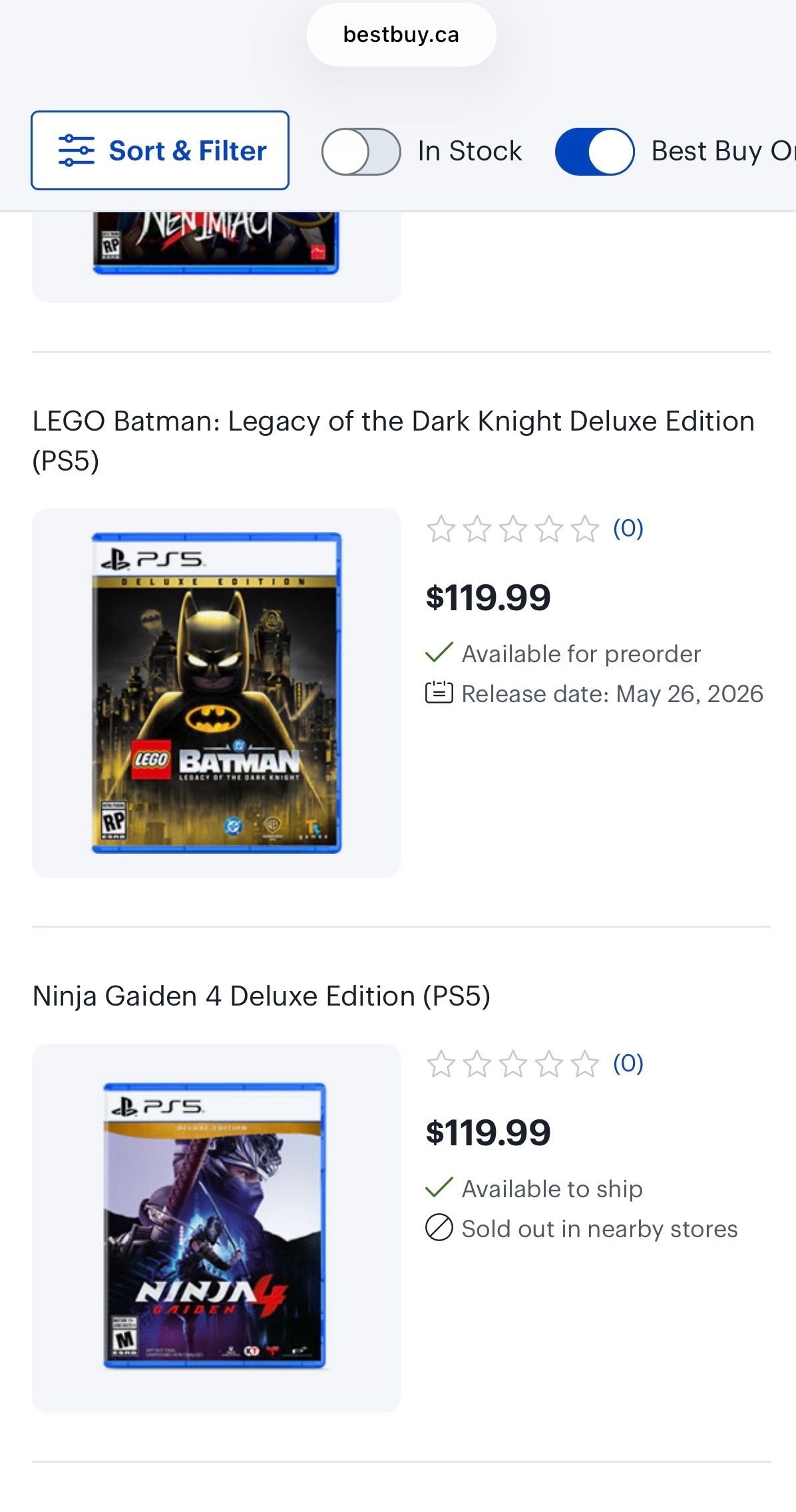Click the sliders icon in Sort & Filter

point(76,150)
